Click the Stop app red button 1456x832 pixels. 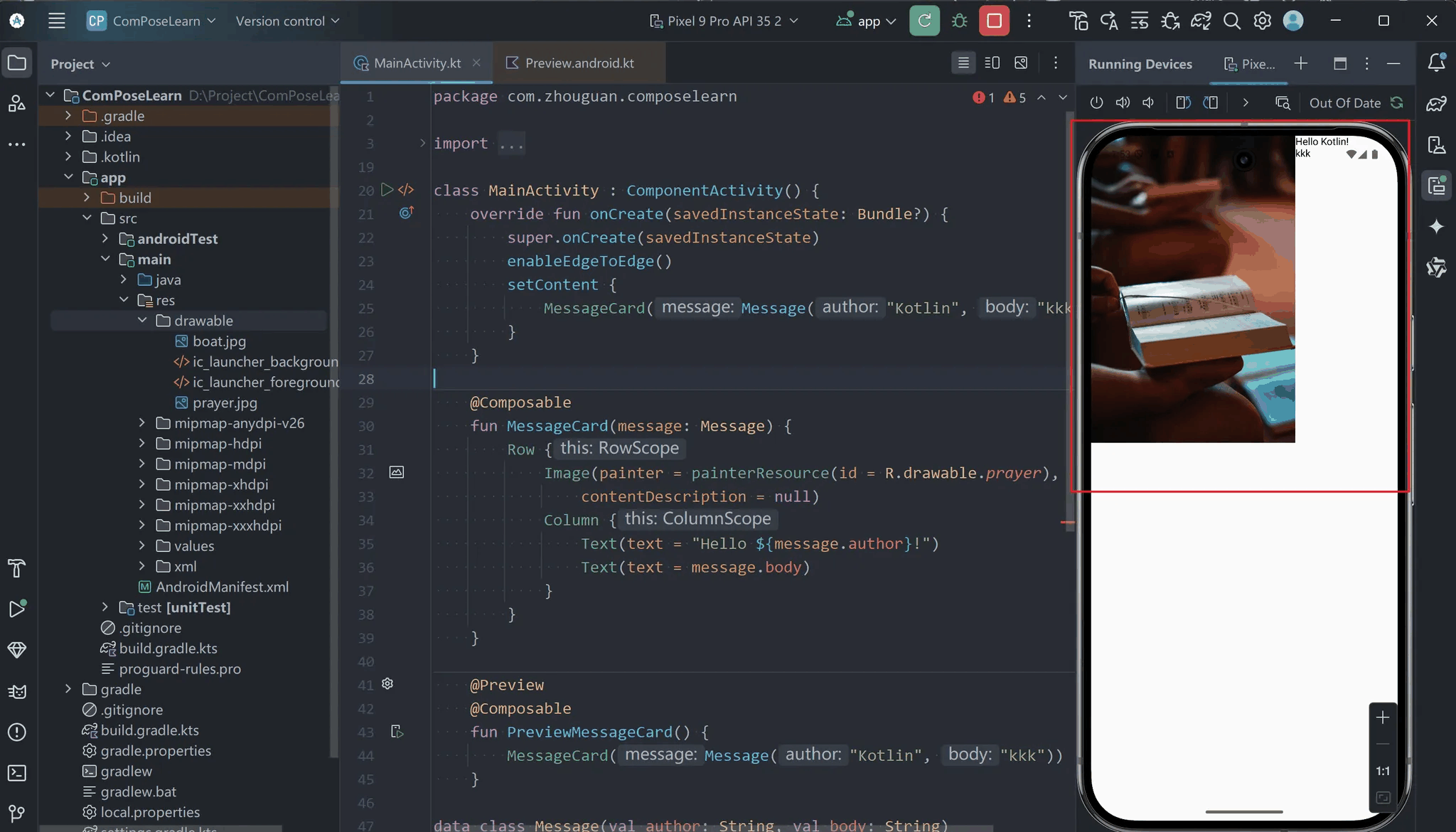point(994,21)
